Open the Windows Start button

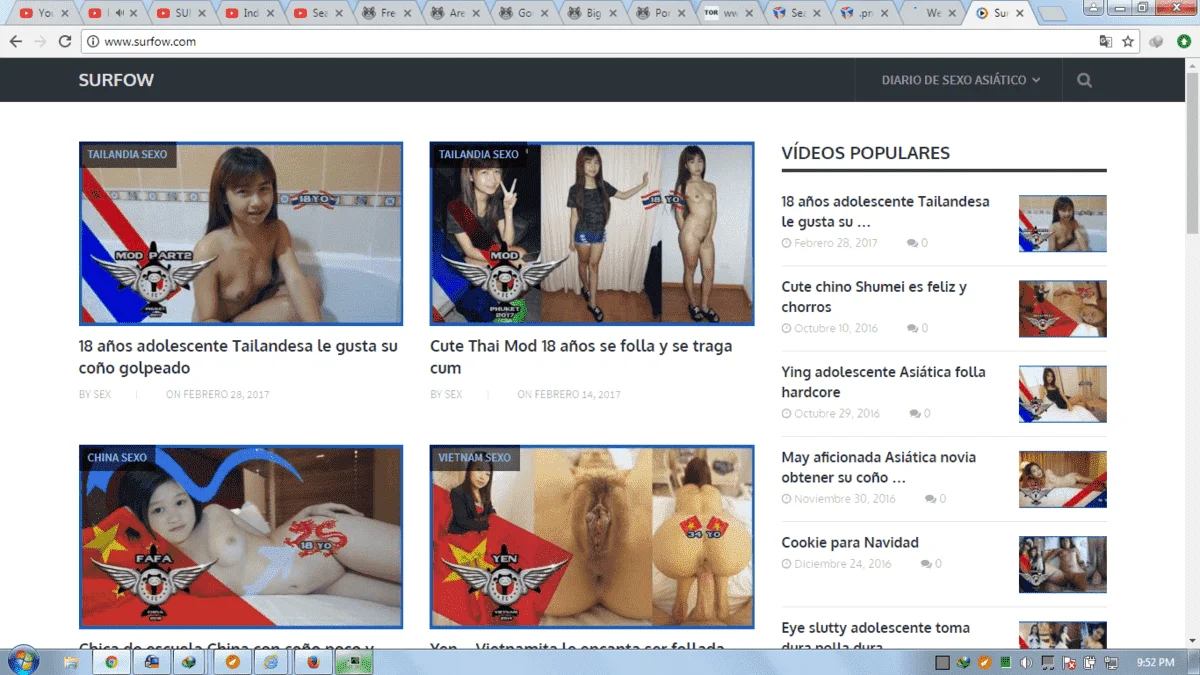pyautogui.click(x=22, y=661)
